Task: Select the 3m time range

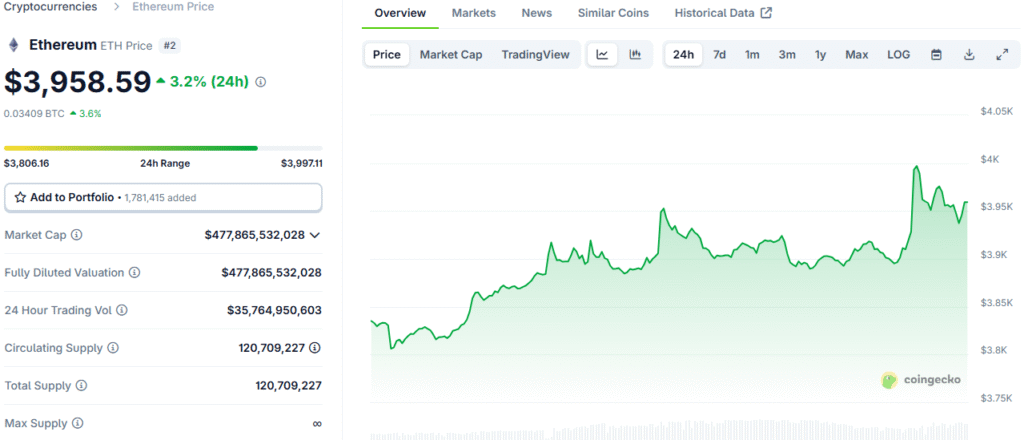Action: (787, 55)
